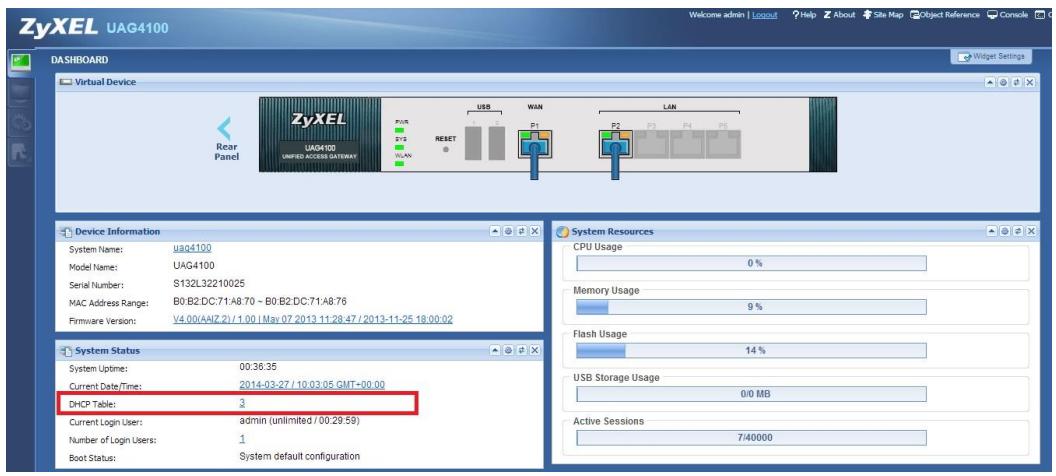The height and width of the screenshot is (476, 1056).
Task: Collapse the System Resources widget
Action: (991, 231)
